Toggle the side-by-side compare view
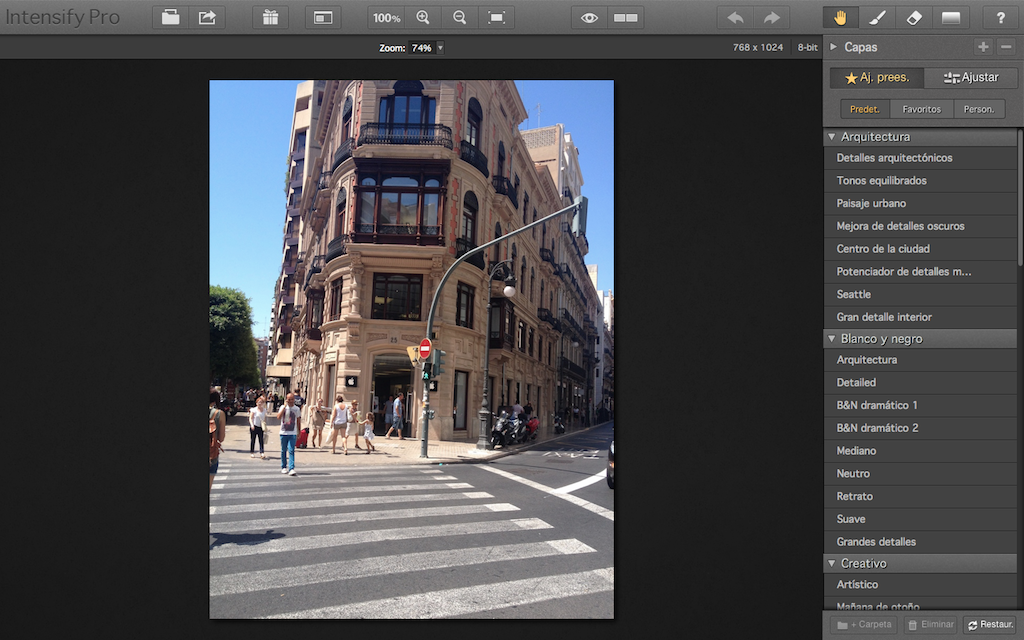 coord(626,18)
